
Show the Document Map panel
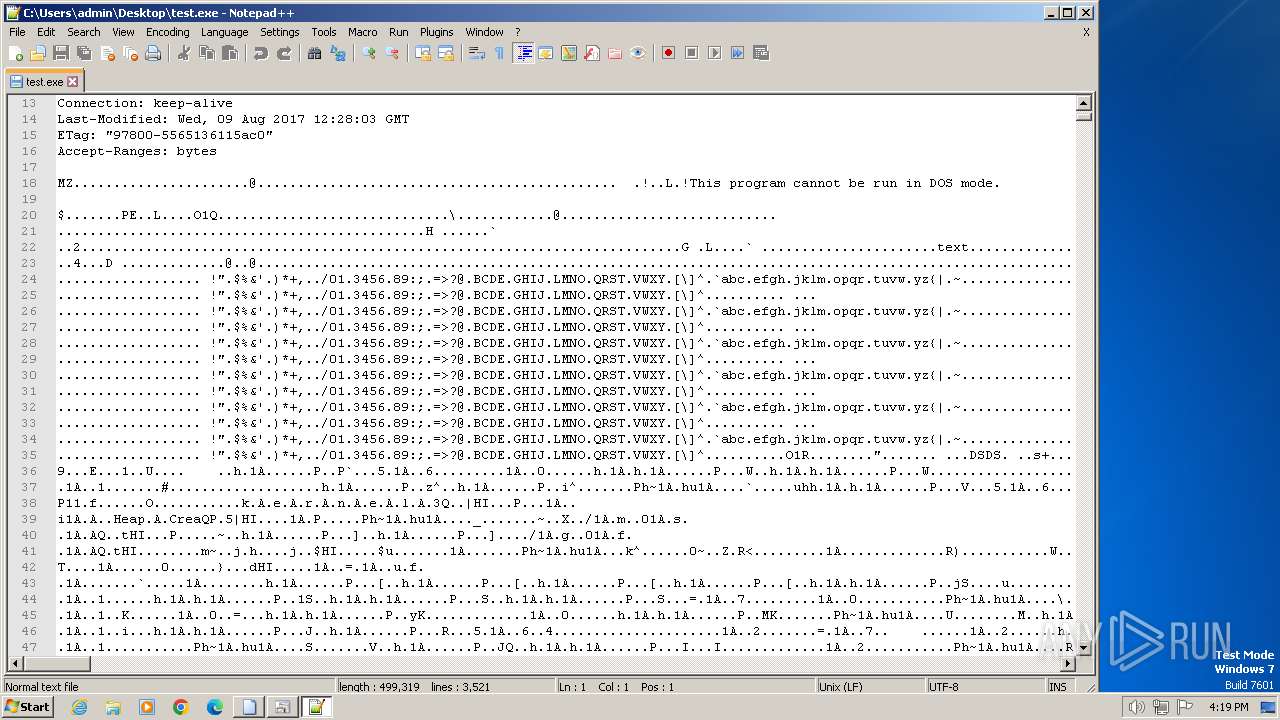click(569, 53)
